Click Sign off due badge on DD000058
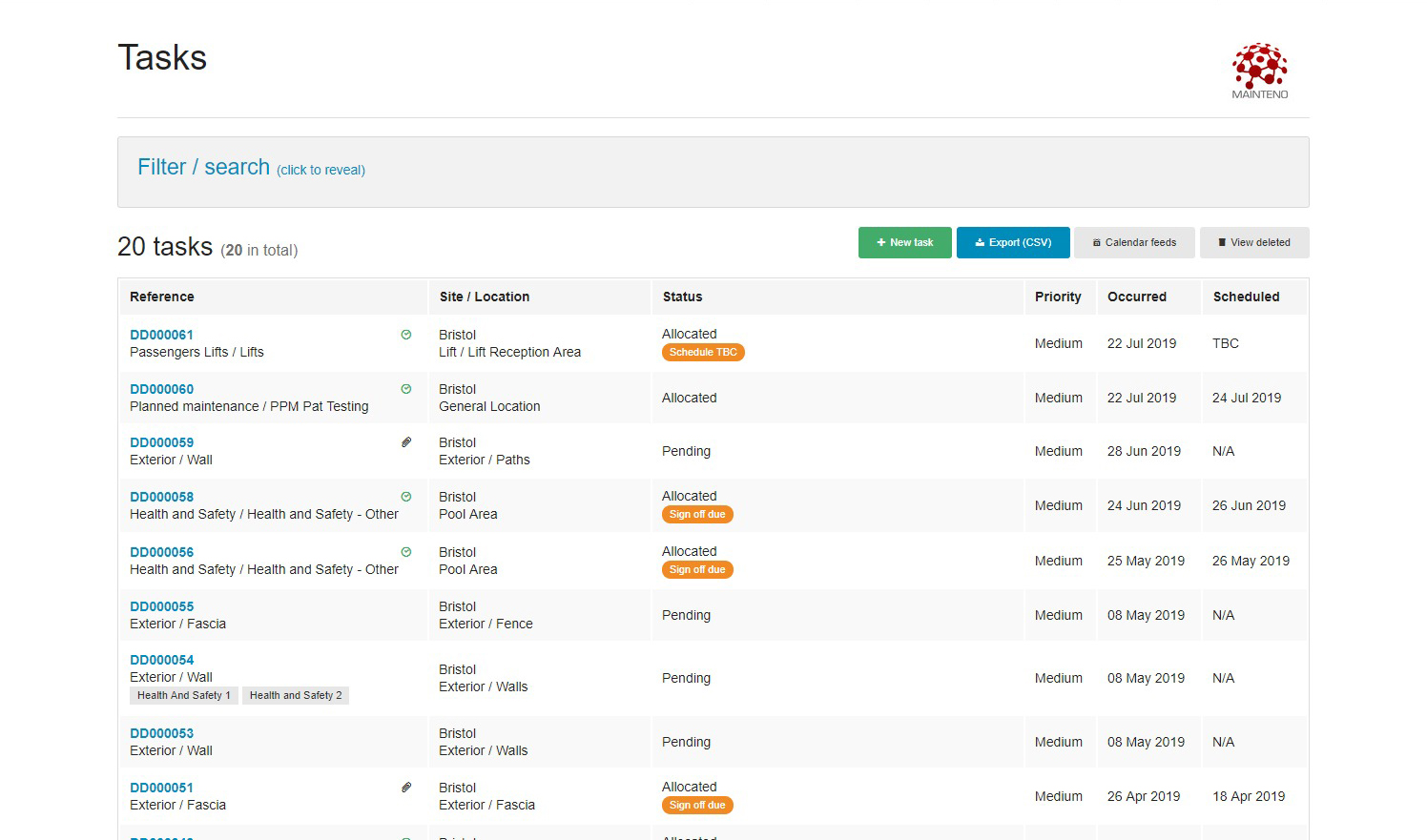 [x=697, y=514]
